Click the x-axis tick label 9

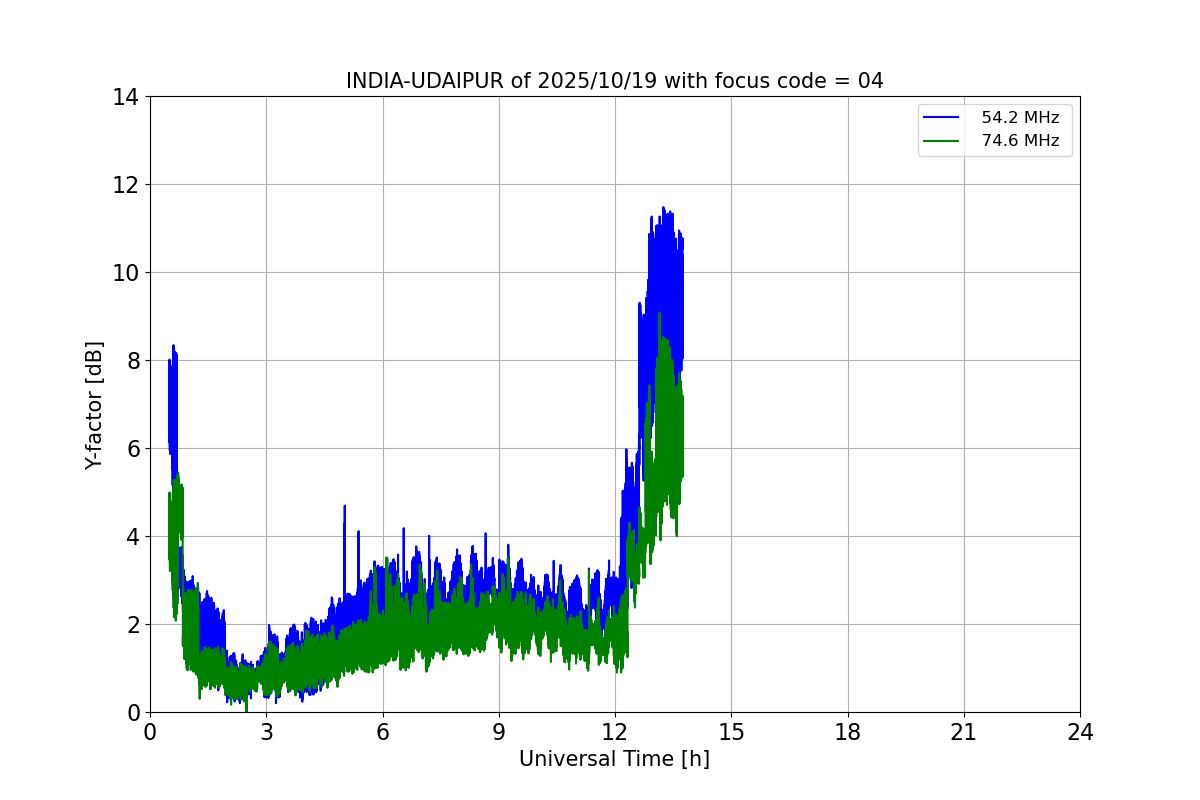(x=498, y=732)
